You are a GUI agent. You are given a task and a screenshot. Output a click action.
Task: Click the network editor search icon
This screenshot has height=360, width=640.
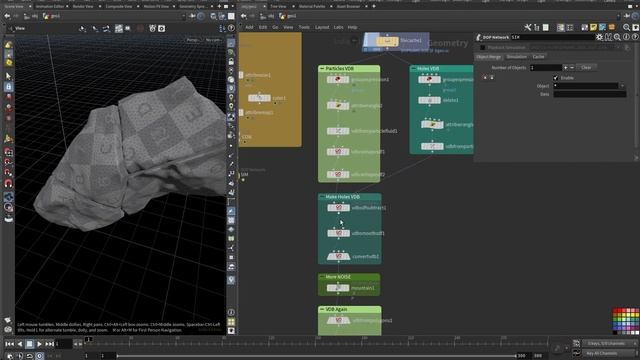pos(626,27)
